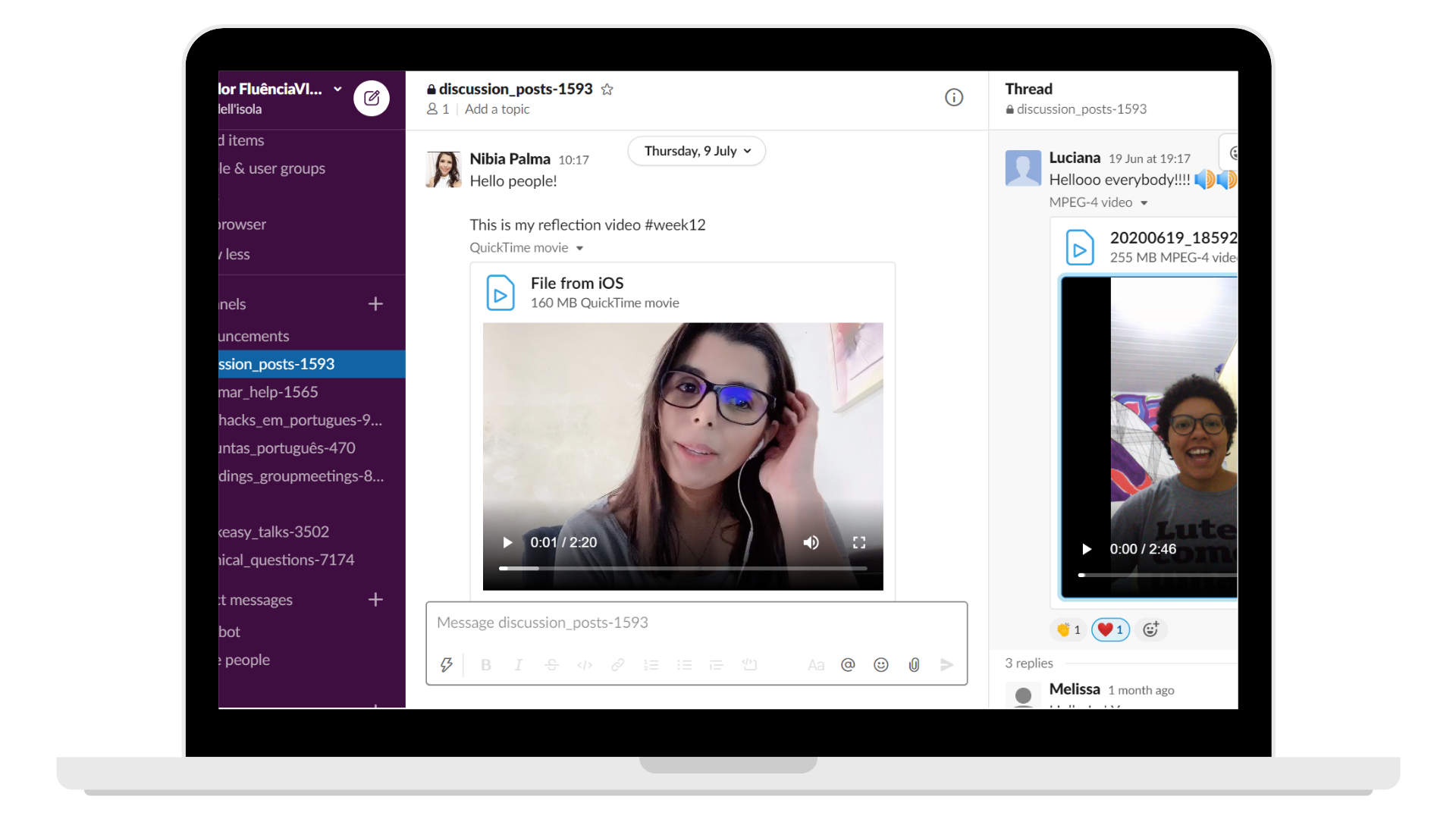The height and width of the screenshot is (819, 1456).
Task: Open channel details info icon
Action: [953, 97]
